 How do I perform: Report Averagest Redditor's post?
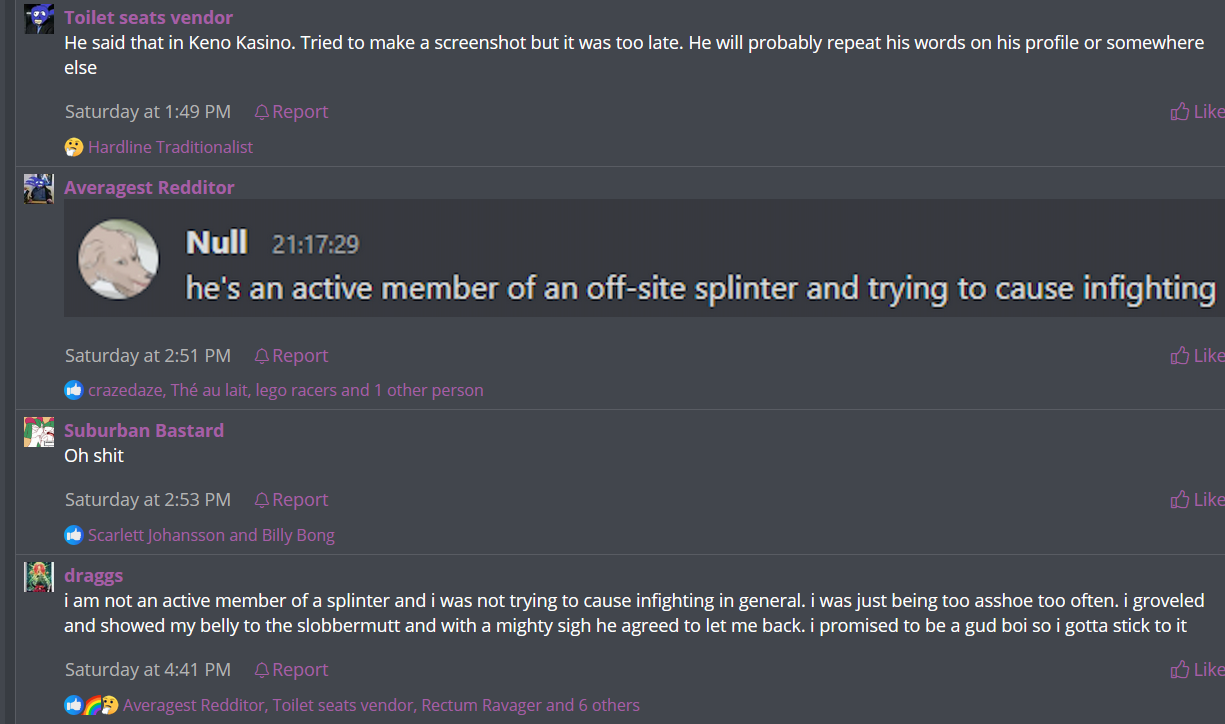(x=291, y=355)
